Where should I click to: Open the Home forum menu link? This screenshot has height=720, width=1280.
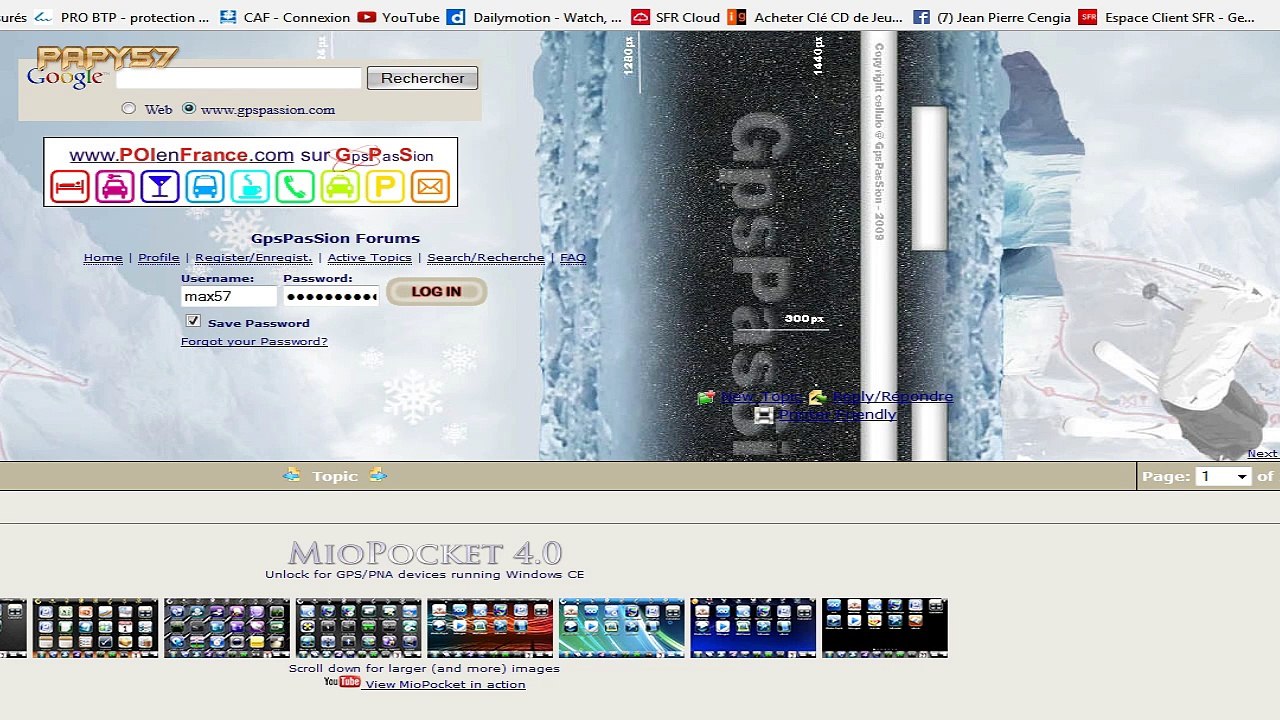point(103,257)
